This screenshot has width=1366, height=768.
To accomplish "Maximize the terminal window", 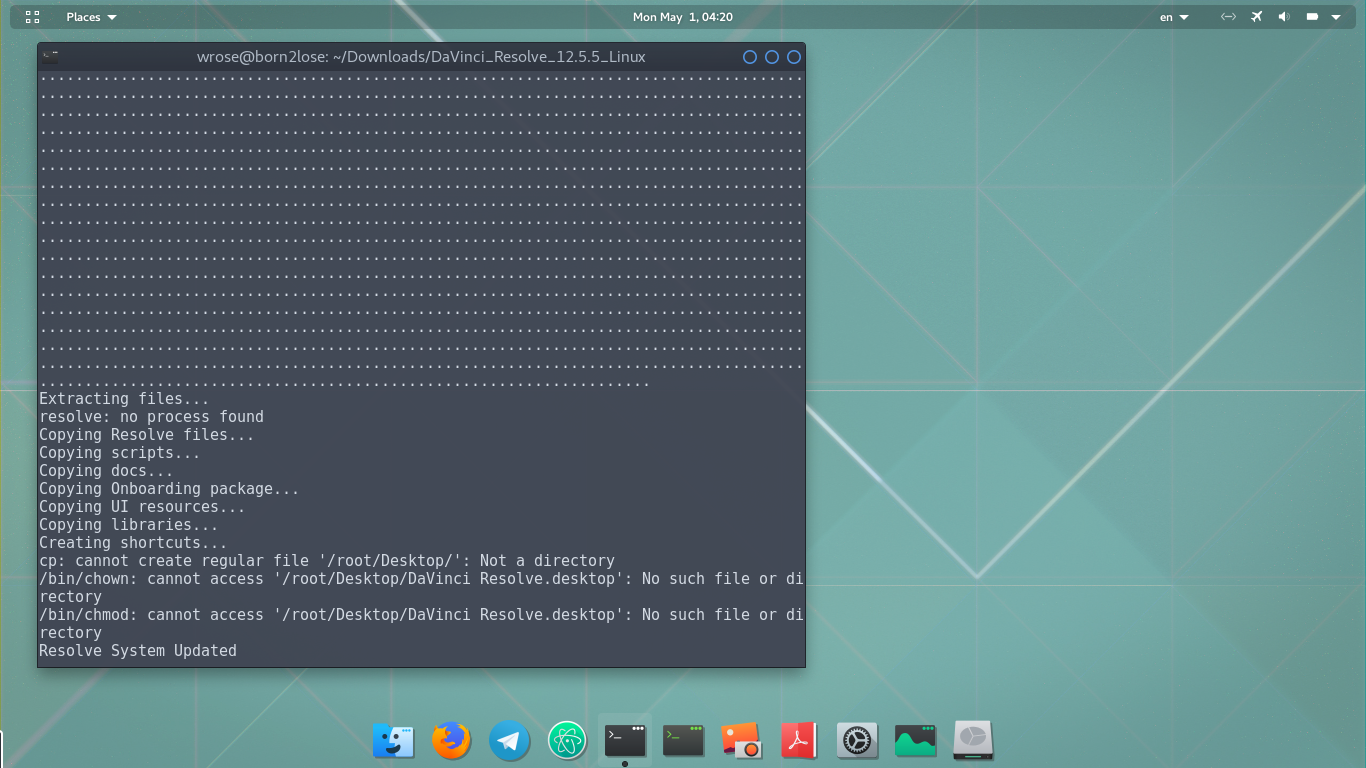I will click(x=772, y=57).
